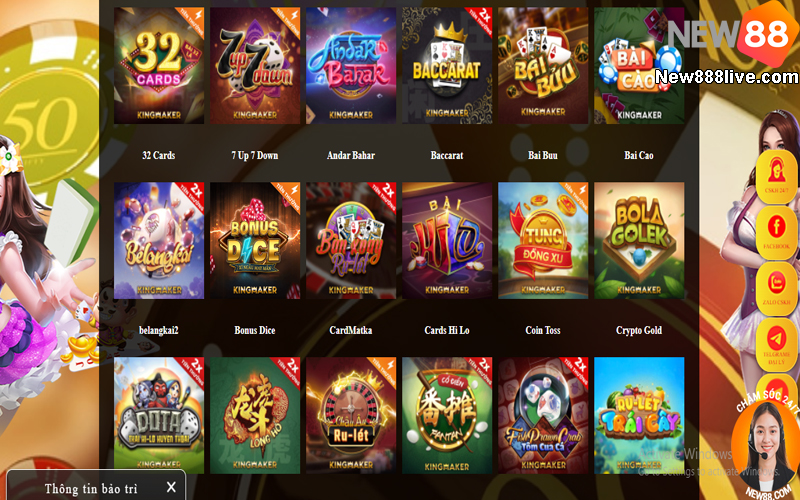
Task: Click the Cards Hi Lo label
Action: (x=447, y=330)
